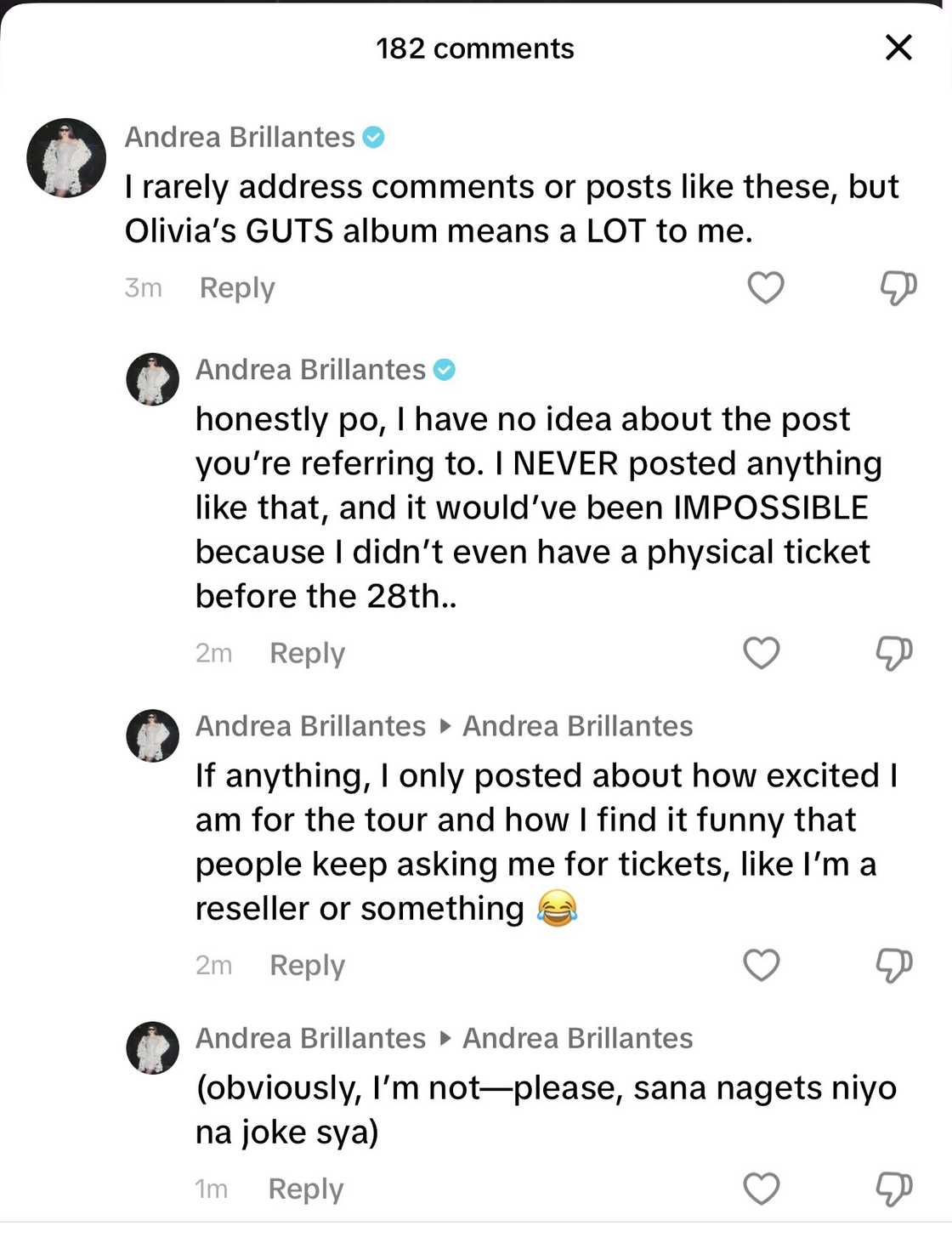Close the comments panel
Image resolution: width=952 pixels, height=1237 pixels.
[898, 48]
